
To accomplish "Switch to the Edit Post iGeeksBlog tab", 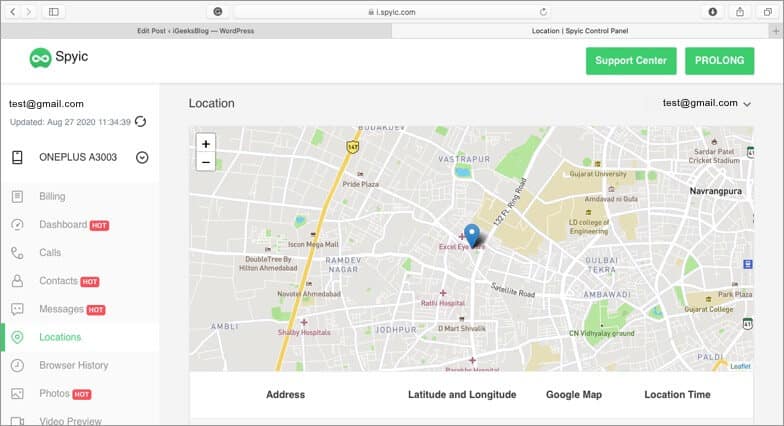I will coord(196,30).
